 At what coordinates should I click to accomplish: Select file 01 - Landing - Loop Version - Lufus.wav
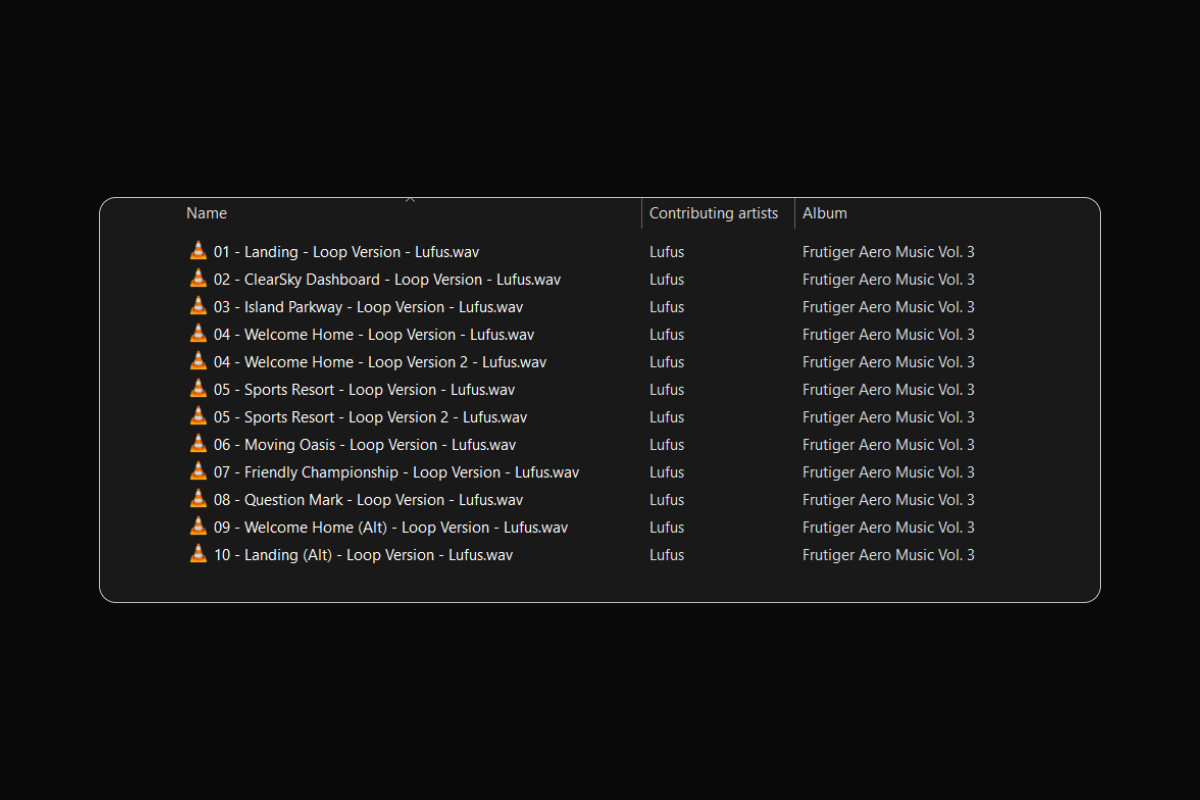pyautogui.click(x=346, y=252)
